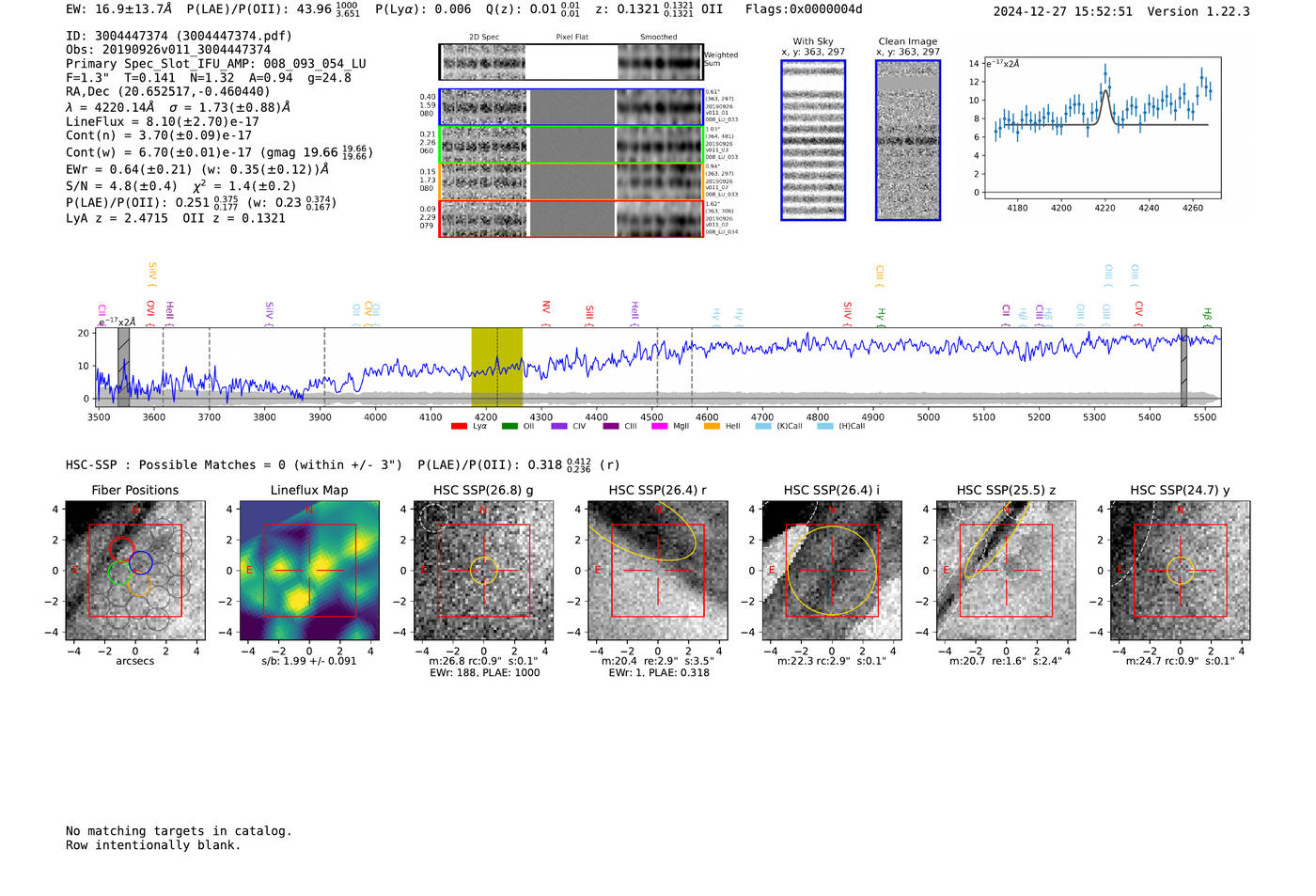This screenshot has width=1316, height=896.
Task: Click the EW: 16.9±13.7Å header value
Action: tap(119, 9)
